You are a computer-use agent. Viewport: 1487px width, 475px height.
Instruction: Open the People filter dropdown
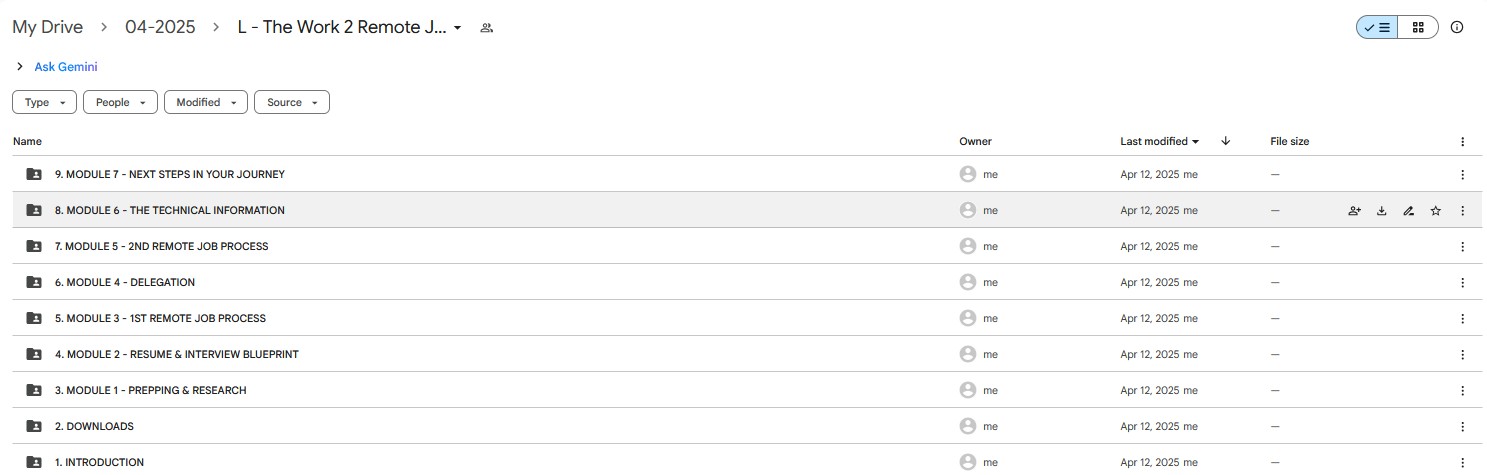[x=120, y=102]
